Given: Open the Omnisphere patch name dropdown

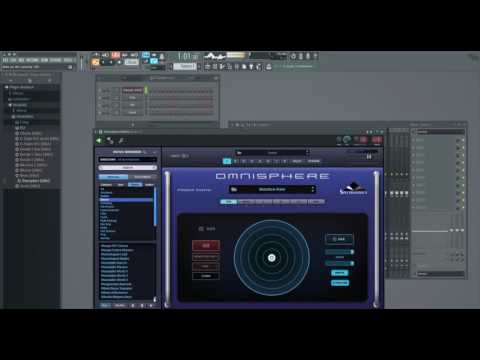Looking at the screenshot, I should [x=272, y=189].
